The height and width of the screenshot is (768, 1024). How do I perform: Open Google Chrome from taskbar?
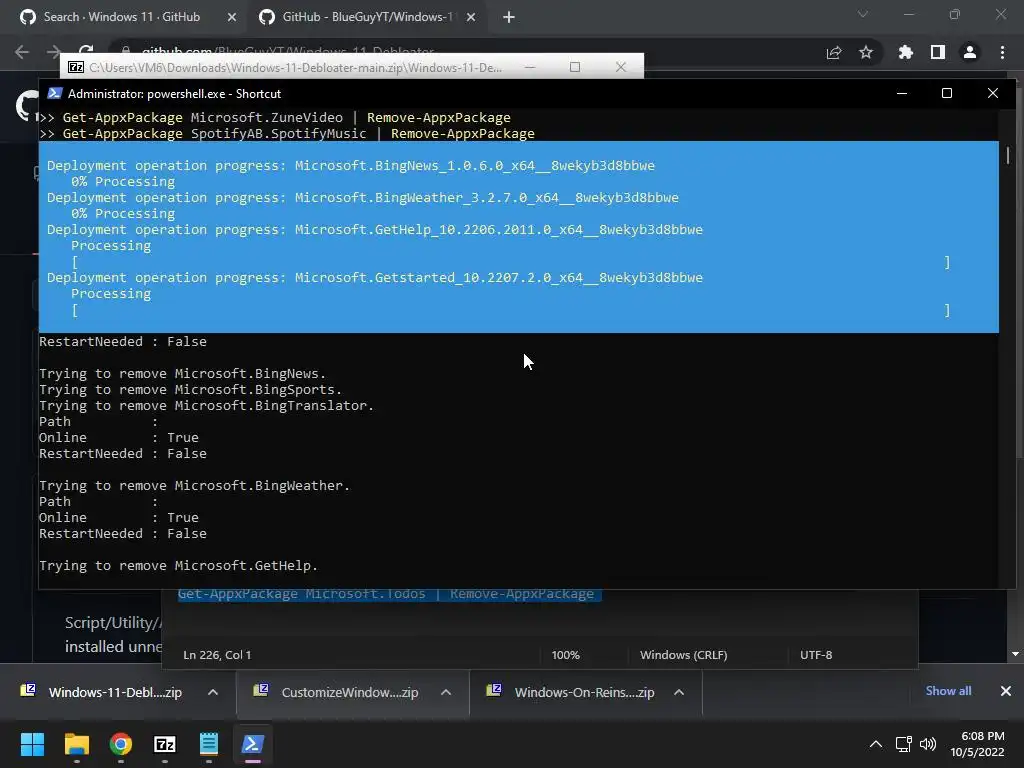pyautogui.click(x=120, y=744)
